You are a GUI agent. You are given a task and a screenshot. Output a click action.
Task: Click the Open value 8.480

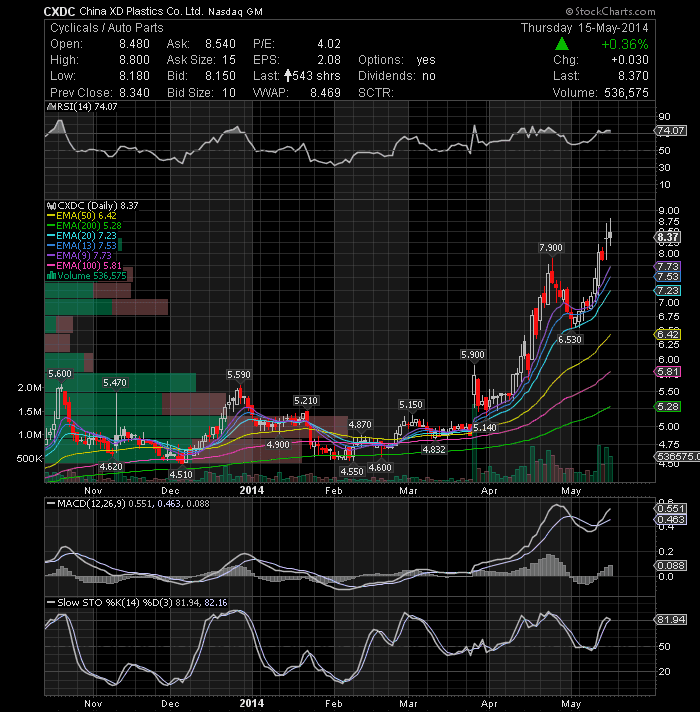[134, 44]
